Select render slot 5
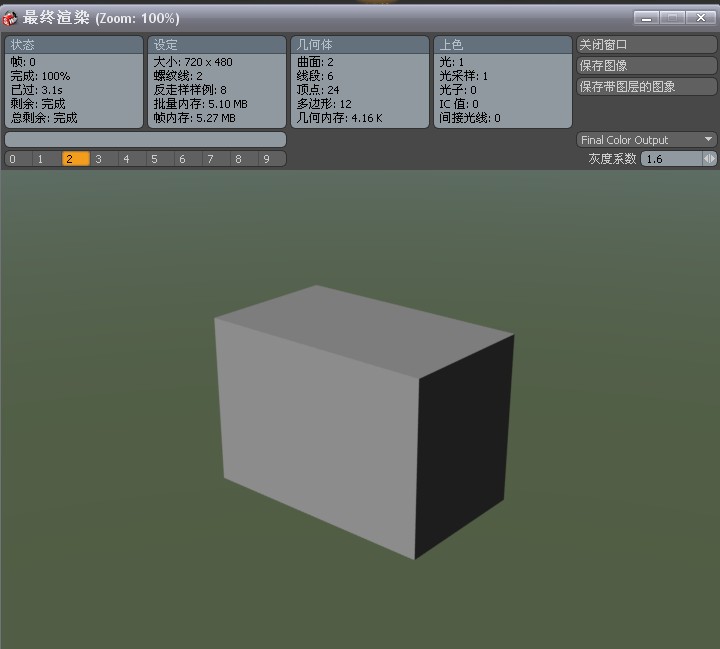 [160, 159]
